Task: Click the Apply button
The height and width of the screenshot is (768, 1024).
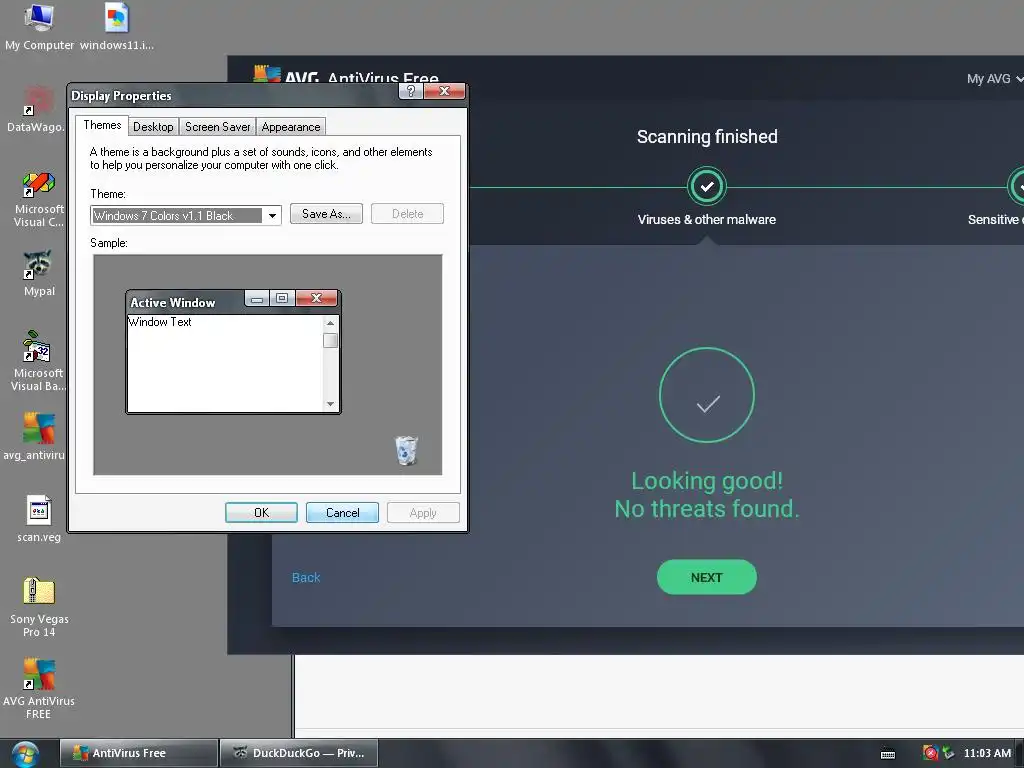Action: coord(423,513)
